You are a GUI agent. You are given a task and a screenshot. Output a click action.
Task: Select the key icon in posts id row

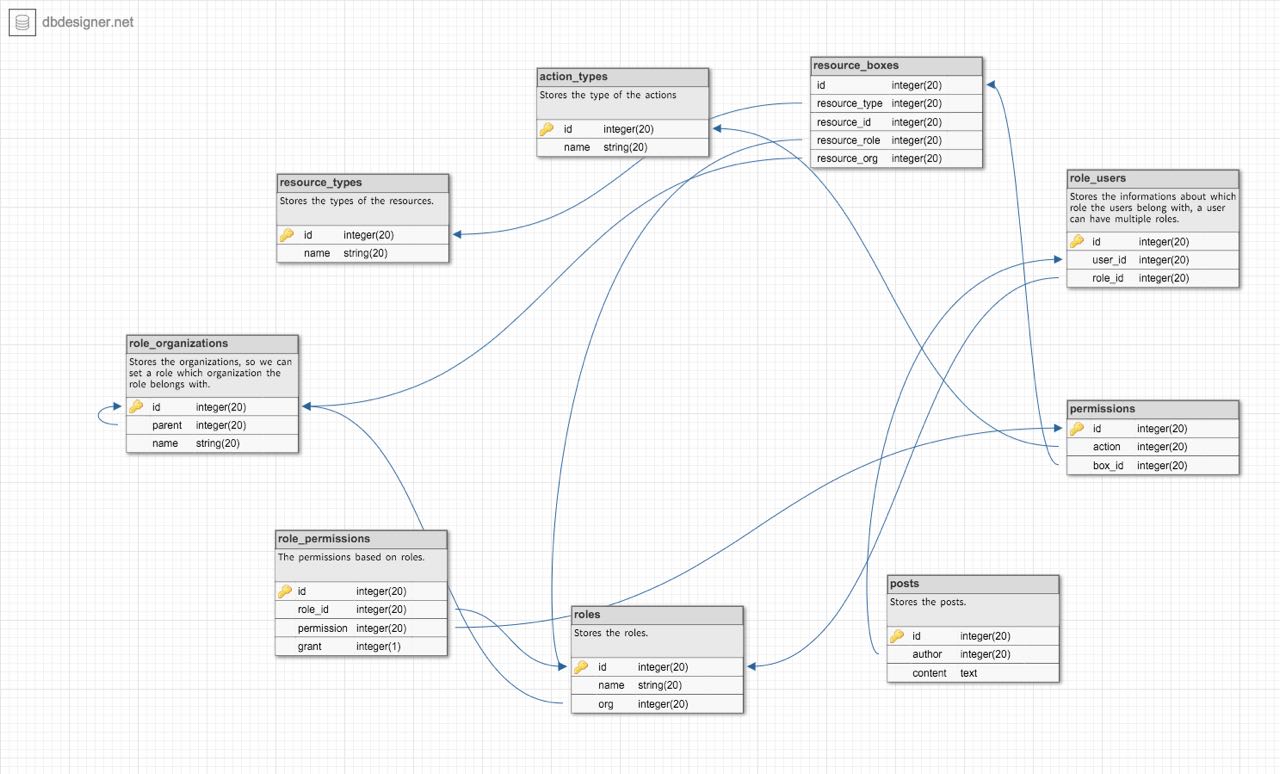[x=897, y=636]
